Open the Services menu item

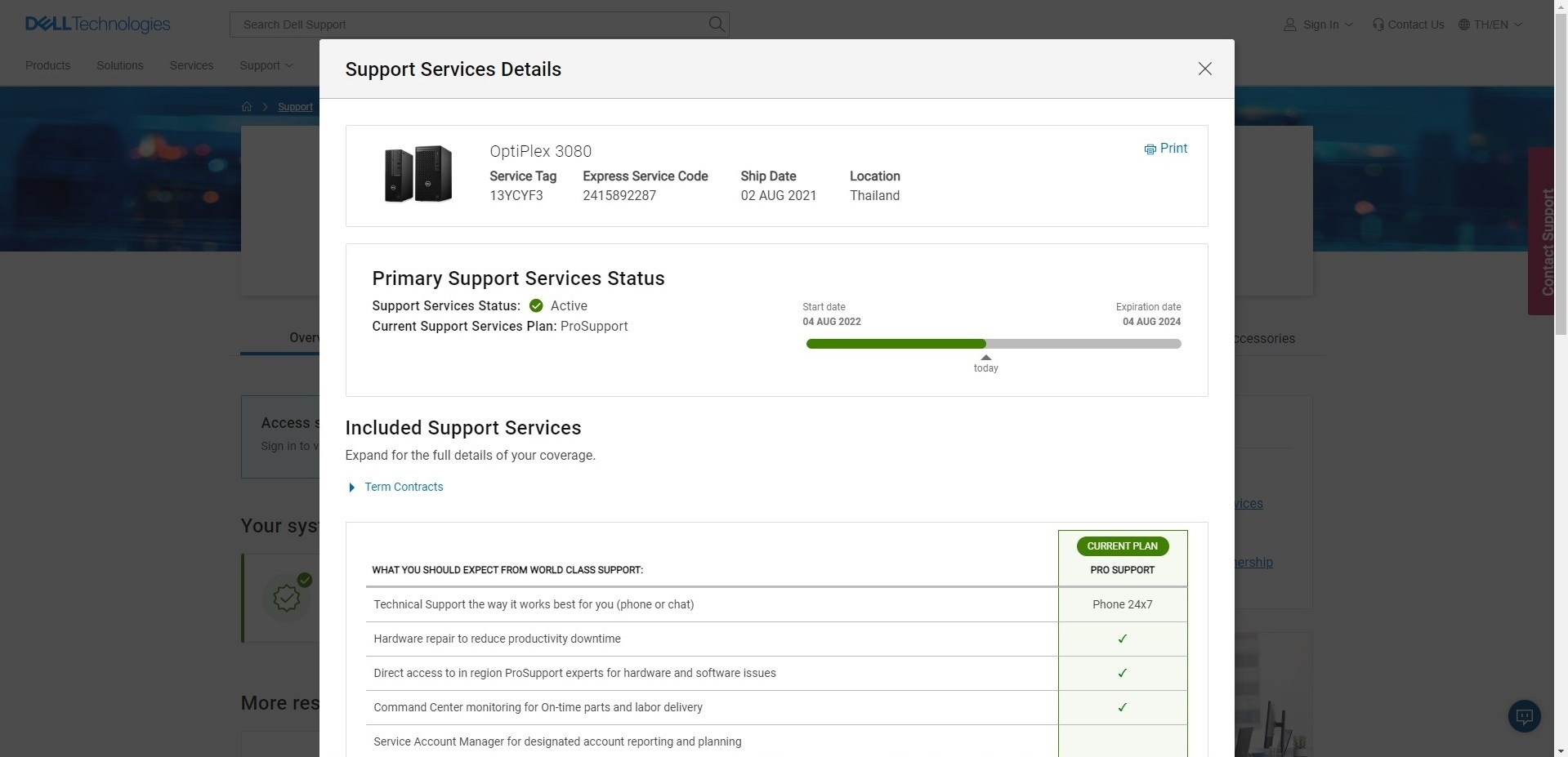[x=191, y=65]
